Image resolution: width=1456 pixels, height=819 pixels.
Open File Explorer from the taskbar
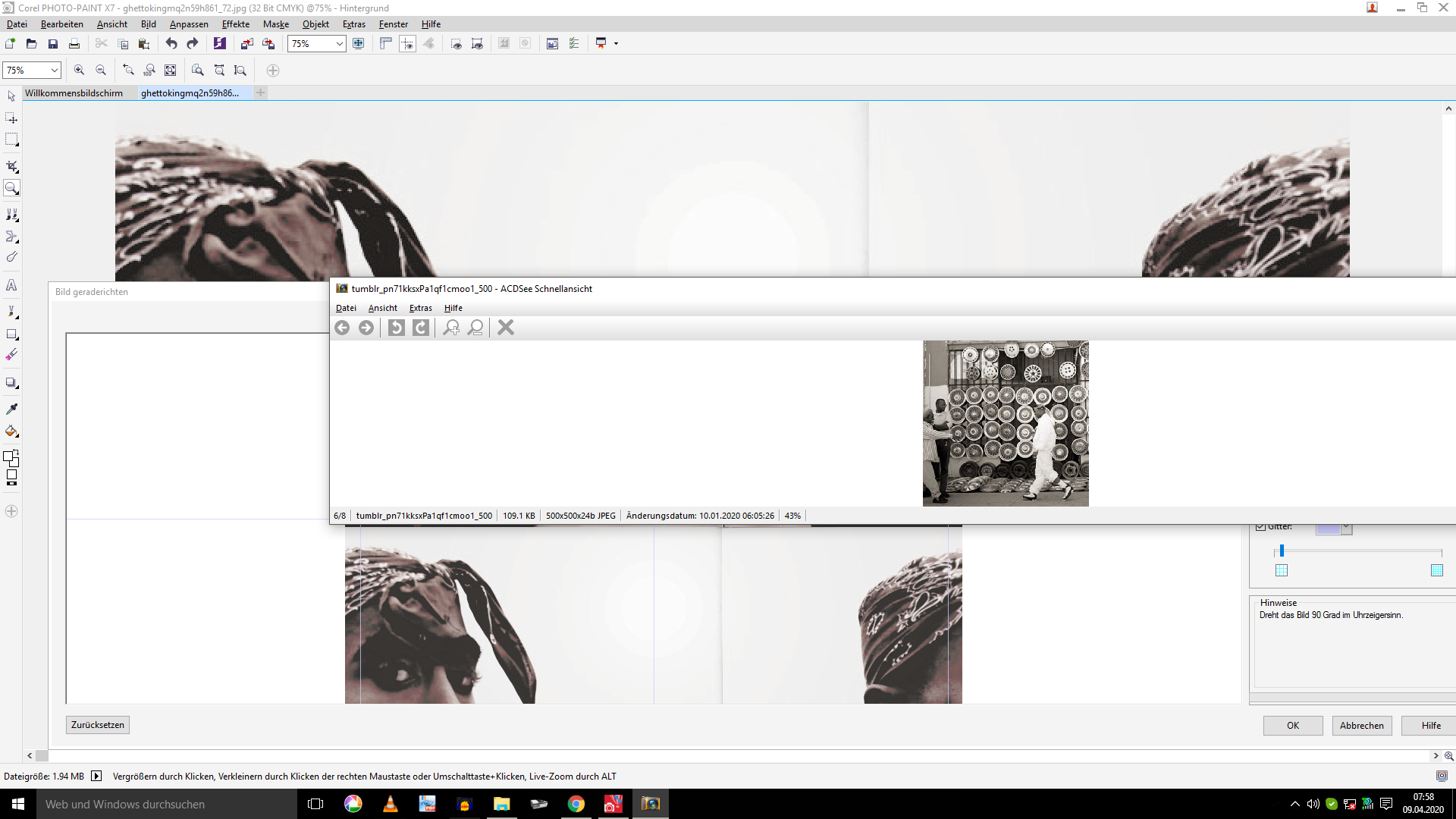coord(502,804)
